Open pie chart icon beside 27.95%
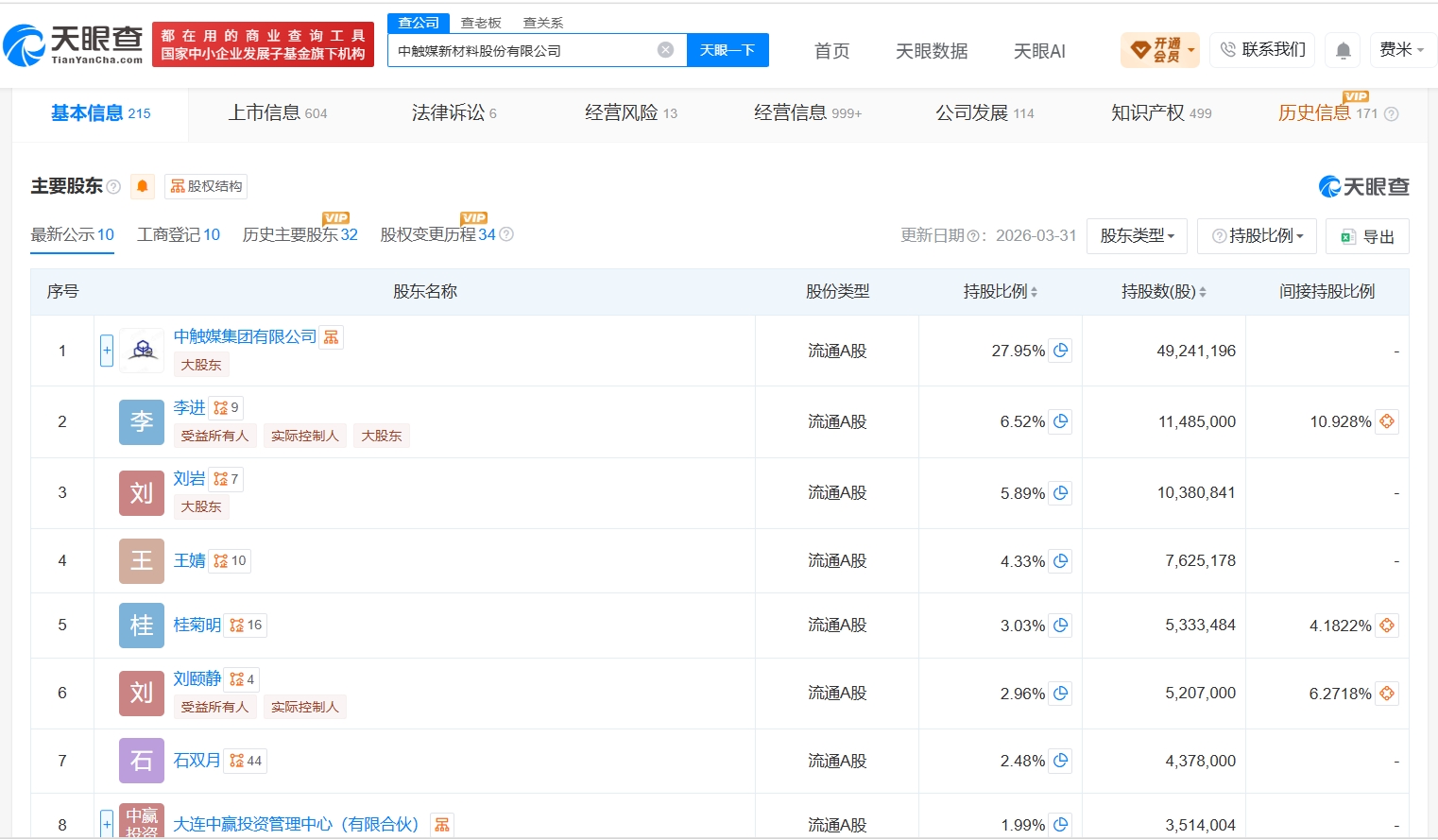Screen dimensions: 1438x840 point(1061,351)
